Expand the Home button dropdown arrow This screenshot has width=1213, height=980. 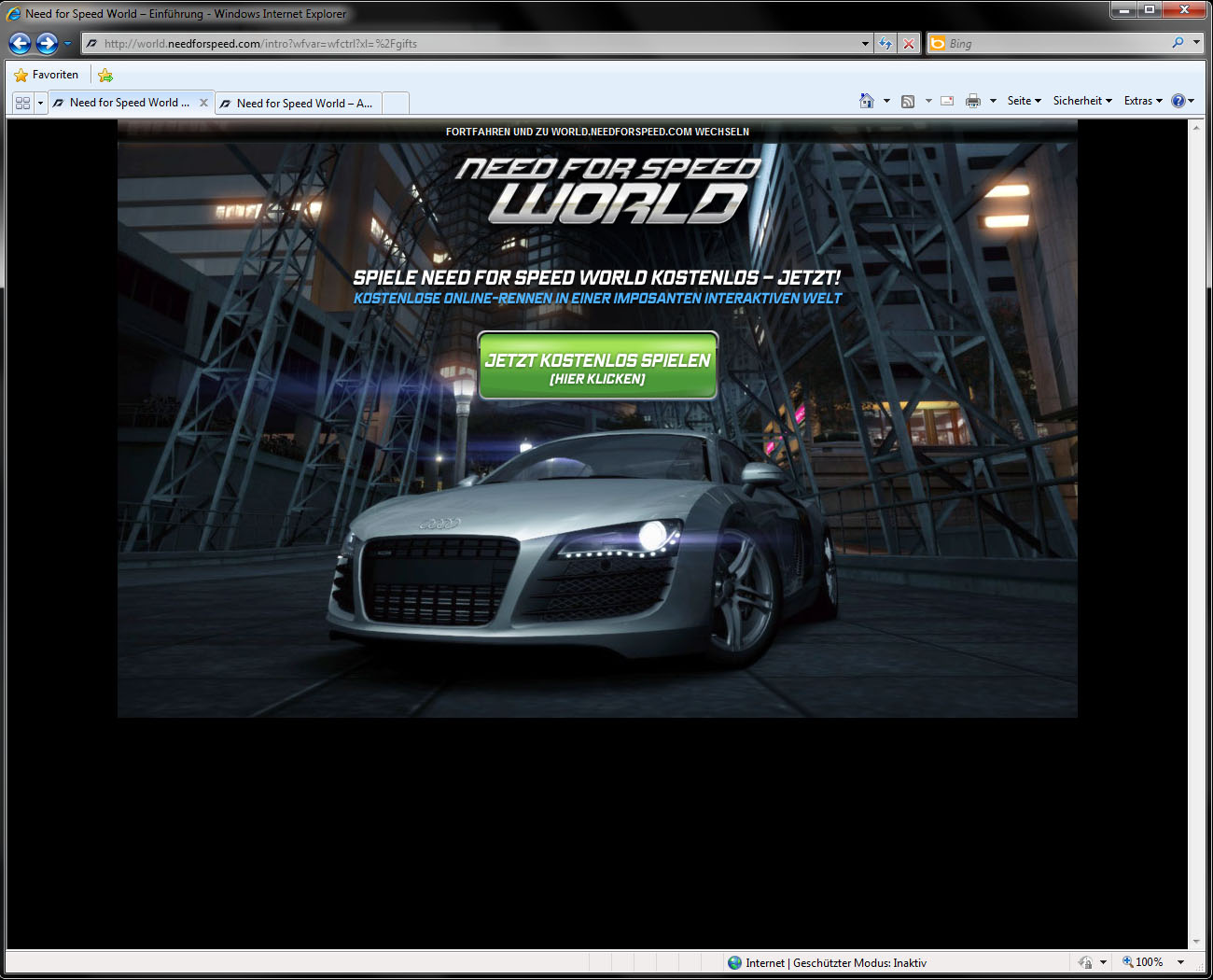(886, 101)
